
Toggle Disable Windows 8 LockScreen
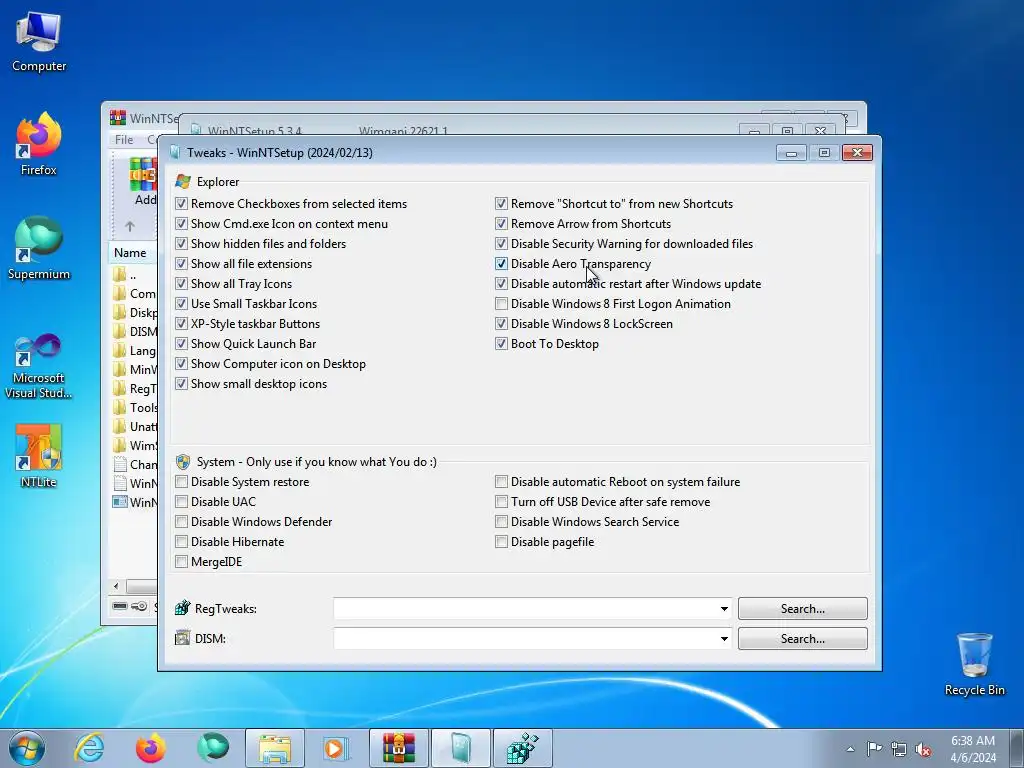tap(502, 324)
